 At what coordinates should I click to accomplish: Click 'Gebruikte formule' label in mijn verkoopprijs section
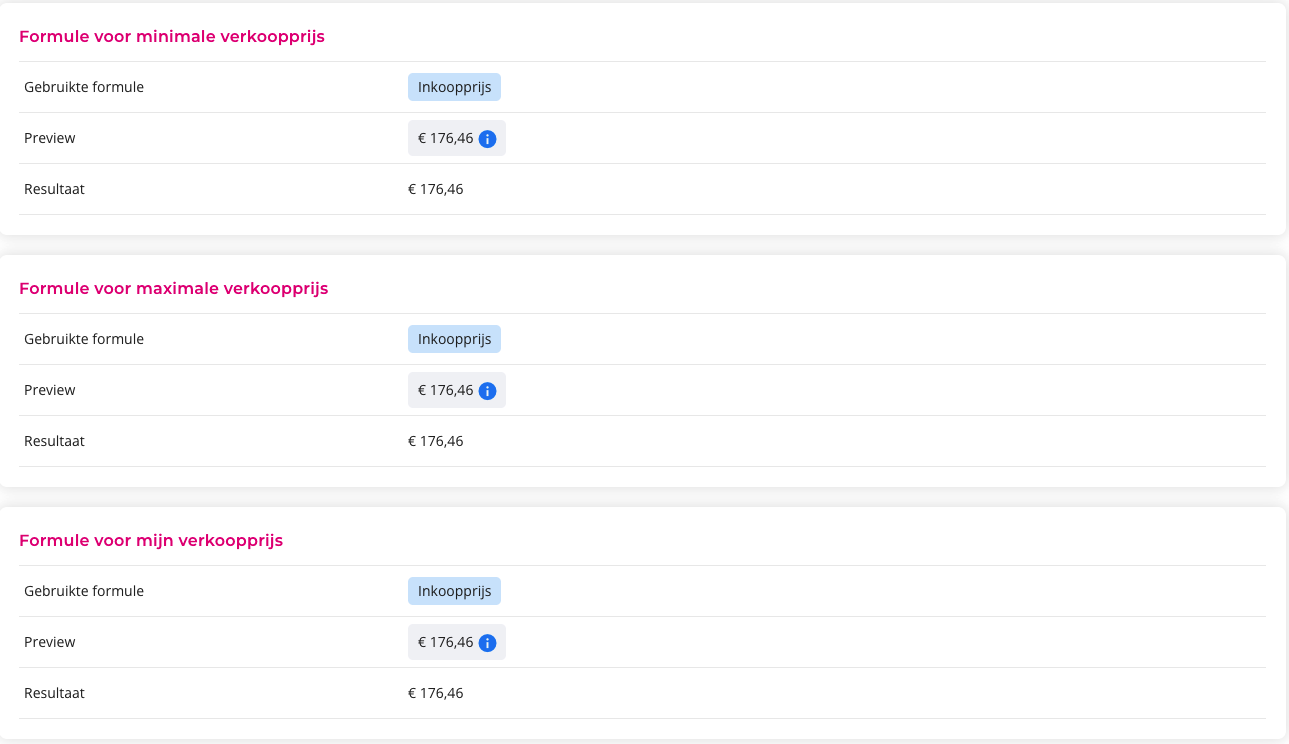click(x=84, y=591)
